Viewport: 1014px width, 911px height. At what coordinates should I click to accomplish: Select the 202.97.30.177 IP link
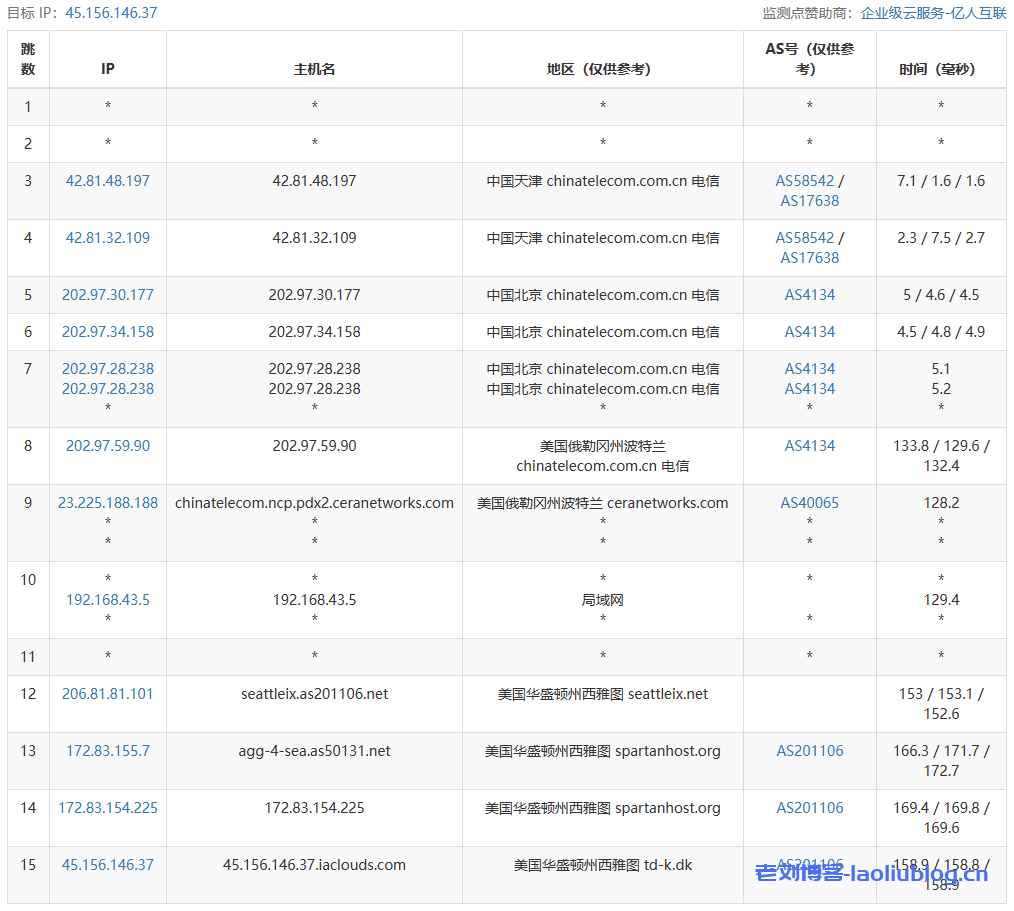pyautogui.click(x=108, y=295)
